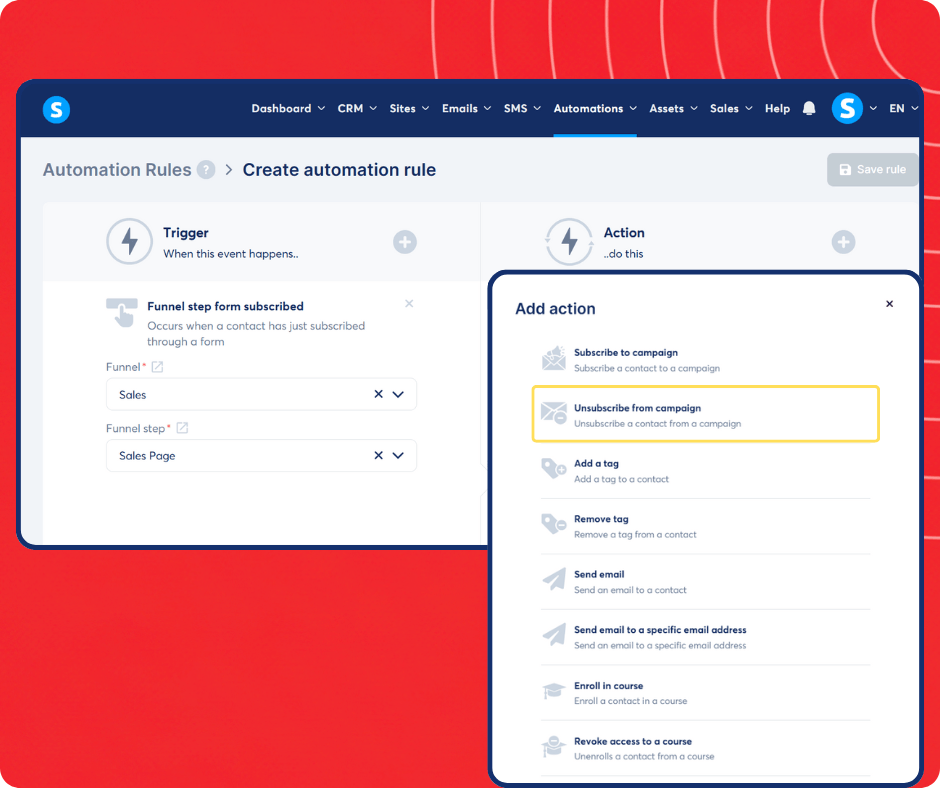Click the specific email address paper plane icon
Viewport: 940px width, 788px height.
tap(554, 635)
